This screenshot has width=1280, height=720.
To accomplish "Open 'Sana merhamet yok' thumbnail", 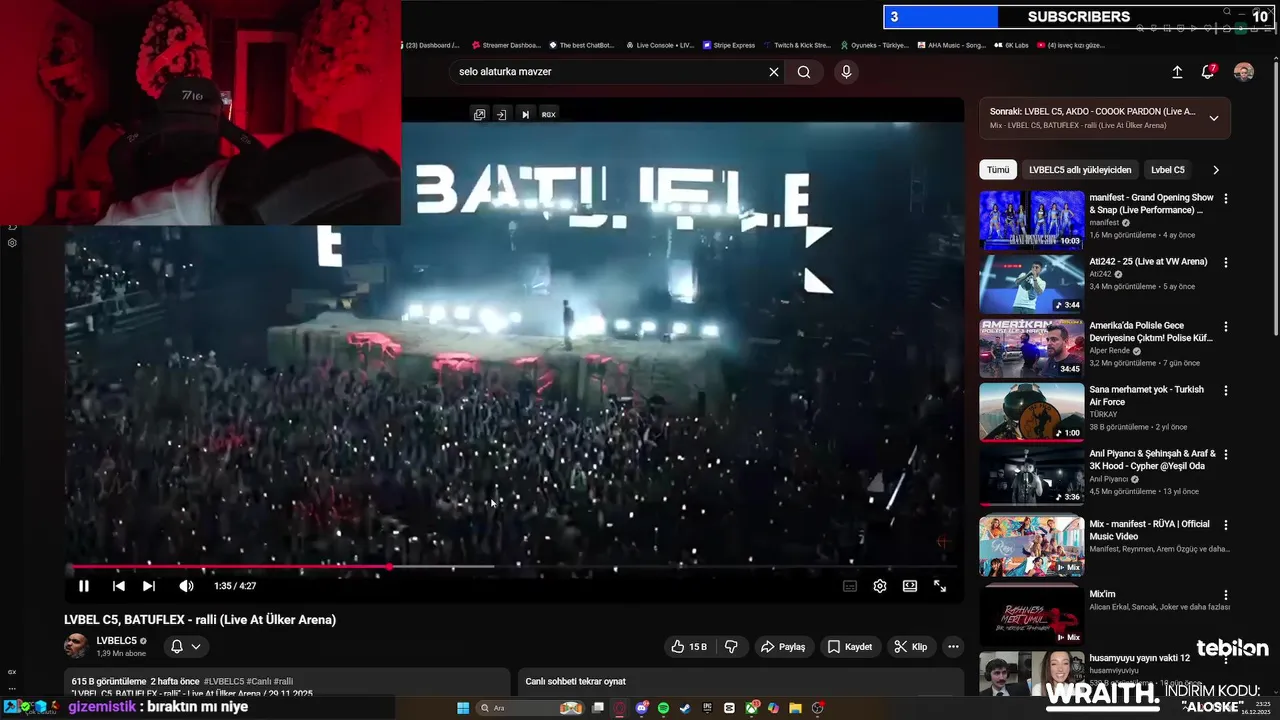I will pos(1031,412).
